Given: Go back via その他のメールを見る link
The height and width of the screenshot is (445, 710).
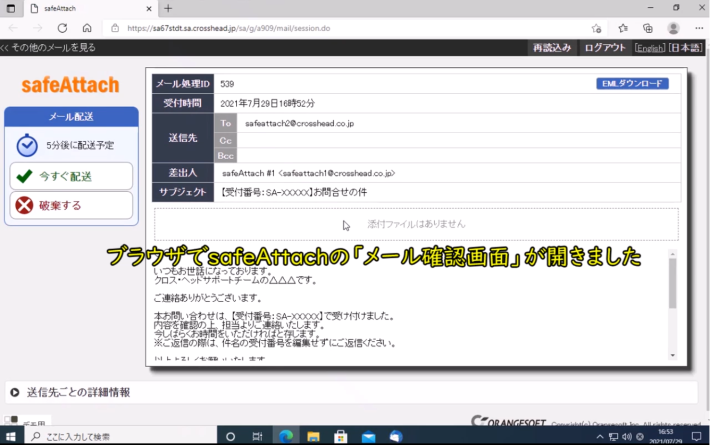Looking at the screenshot, I should click(48, 48).
